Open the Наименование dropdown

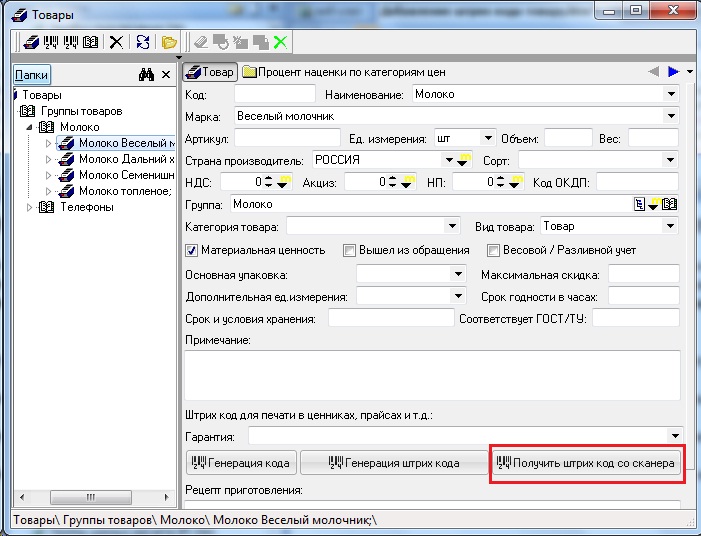(x=671, y=94)
